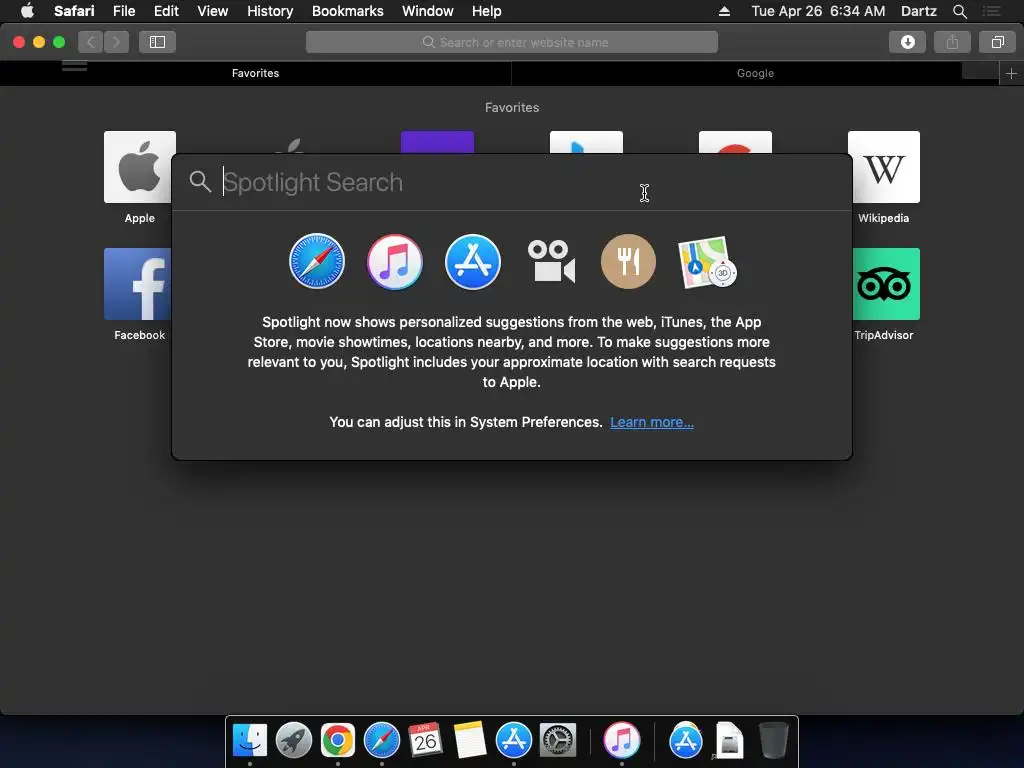Open Google Chrome from the Dock
Viewport: 1024px width, 768px height.
338,741
